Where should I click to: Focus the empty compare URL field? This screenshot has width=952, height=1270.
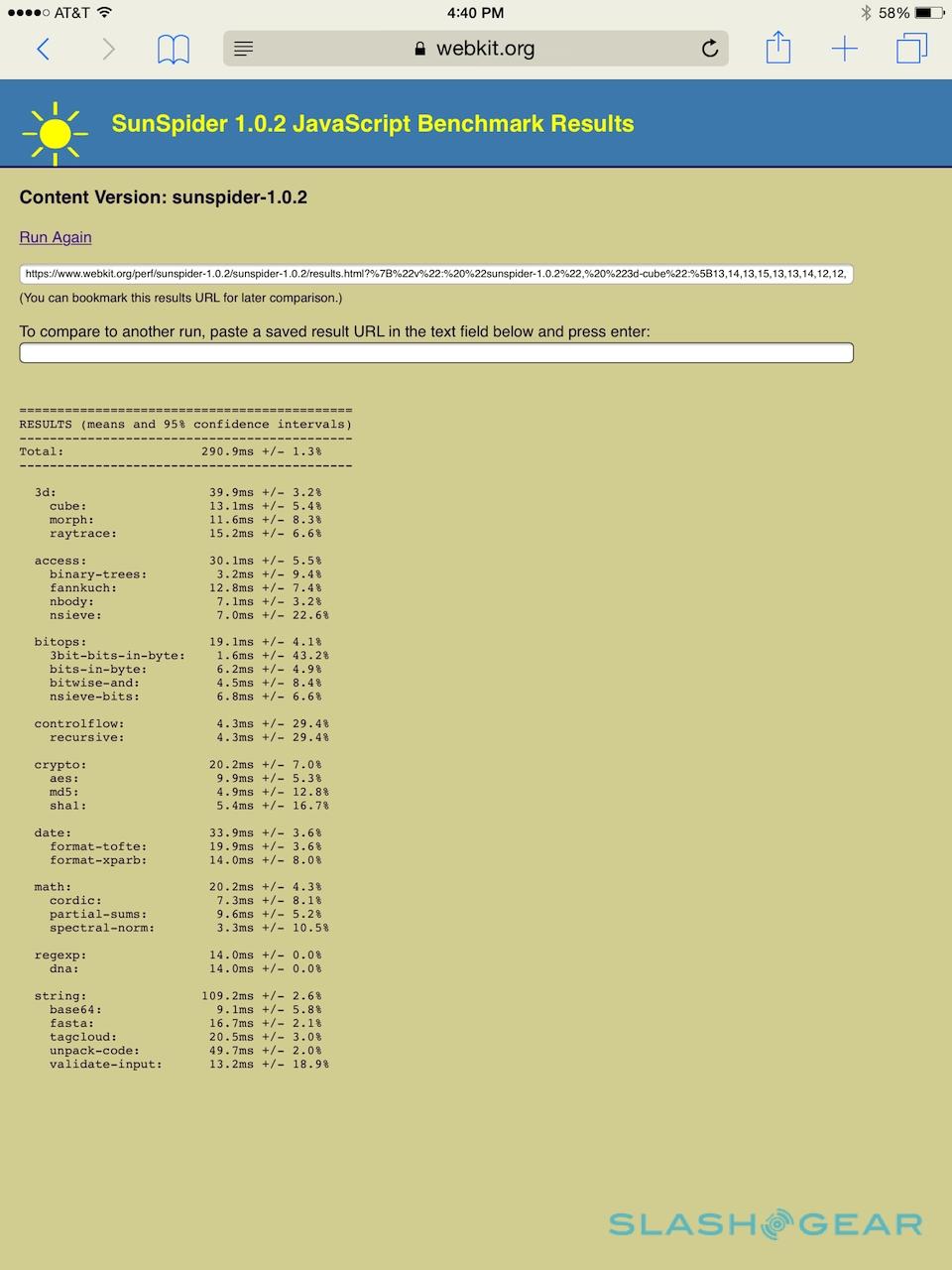436,352
